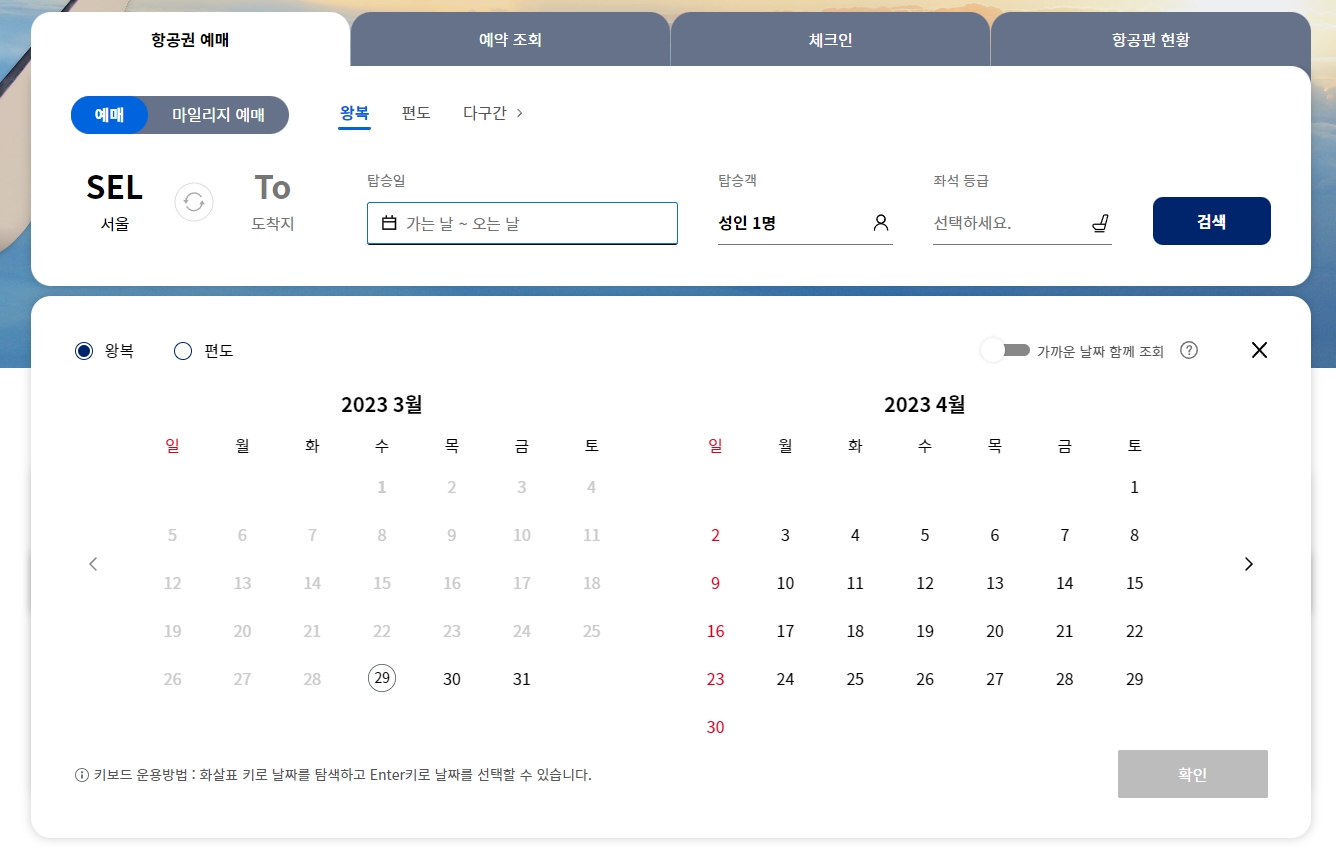Select the 왕복 radio button

[x=84, y=351]
